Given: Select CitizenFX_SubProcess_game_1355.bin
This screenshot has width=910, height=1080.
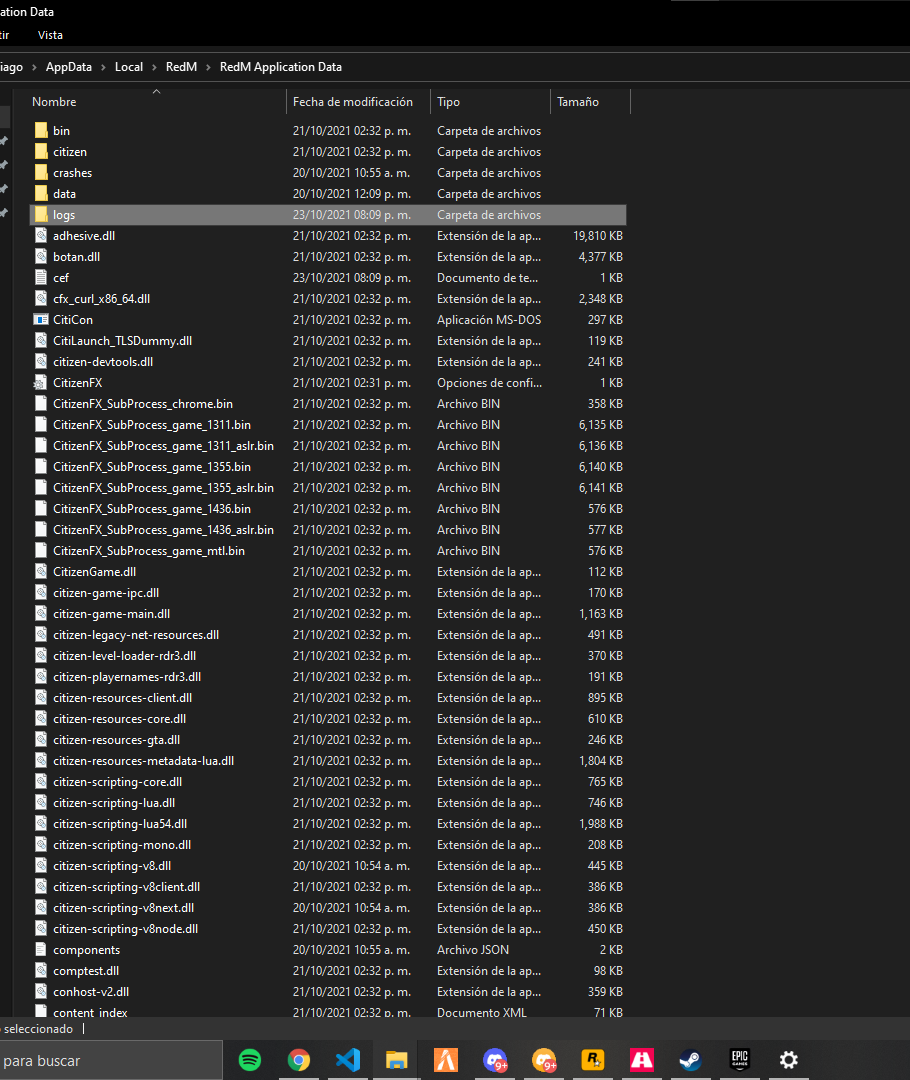Looking at the screenshot, I should point(152,467).
